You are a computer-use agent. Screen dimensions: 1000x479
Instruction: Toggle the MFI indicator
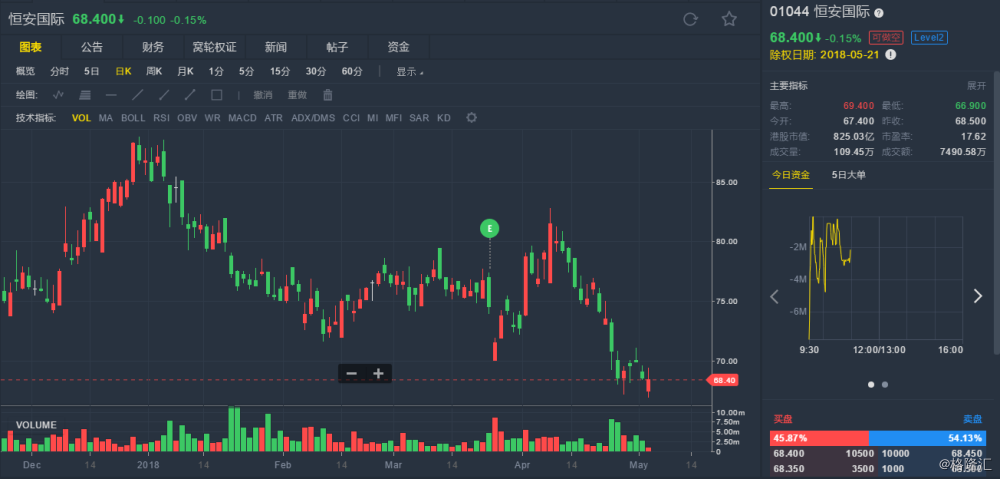tap(393, 117)
